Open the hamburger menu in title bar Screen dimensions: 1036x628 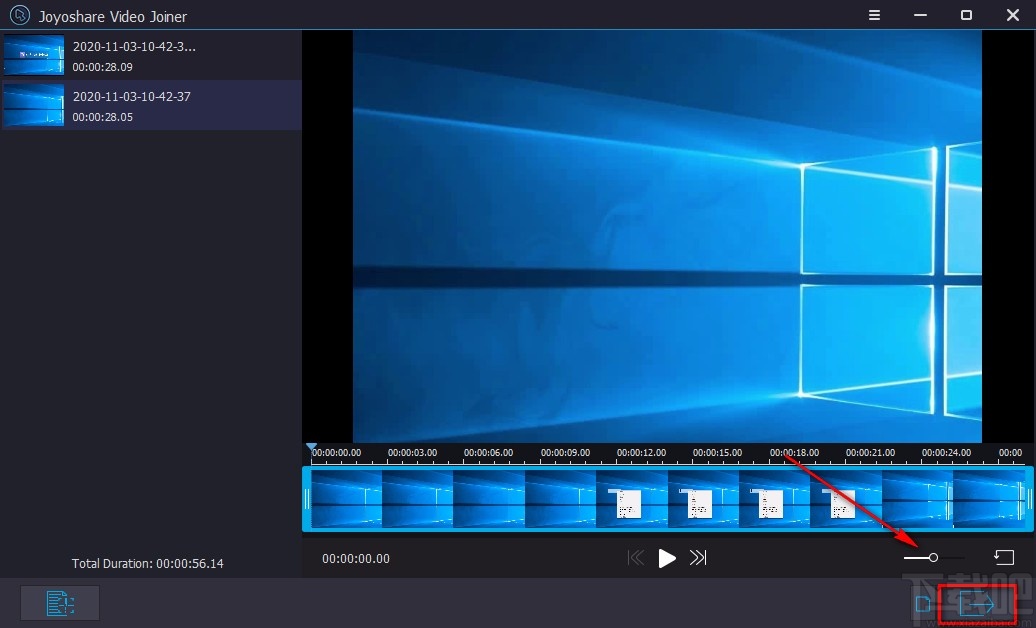(874, 15)
